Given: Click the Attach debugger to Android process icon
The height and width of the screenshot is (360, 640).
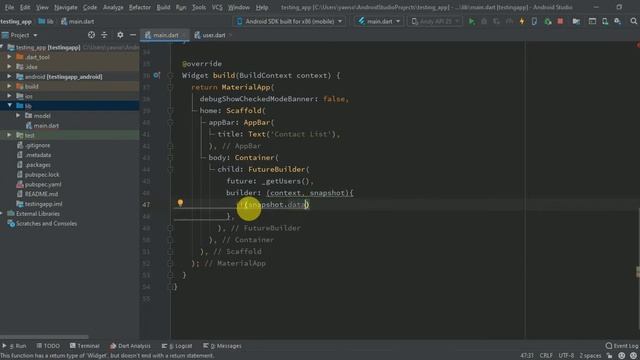Looking at the screenshot, I should click(x=548, y=21).
